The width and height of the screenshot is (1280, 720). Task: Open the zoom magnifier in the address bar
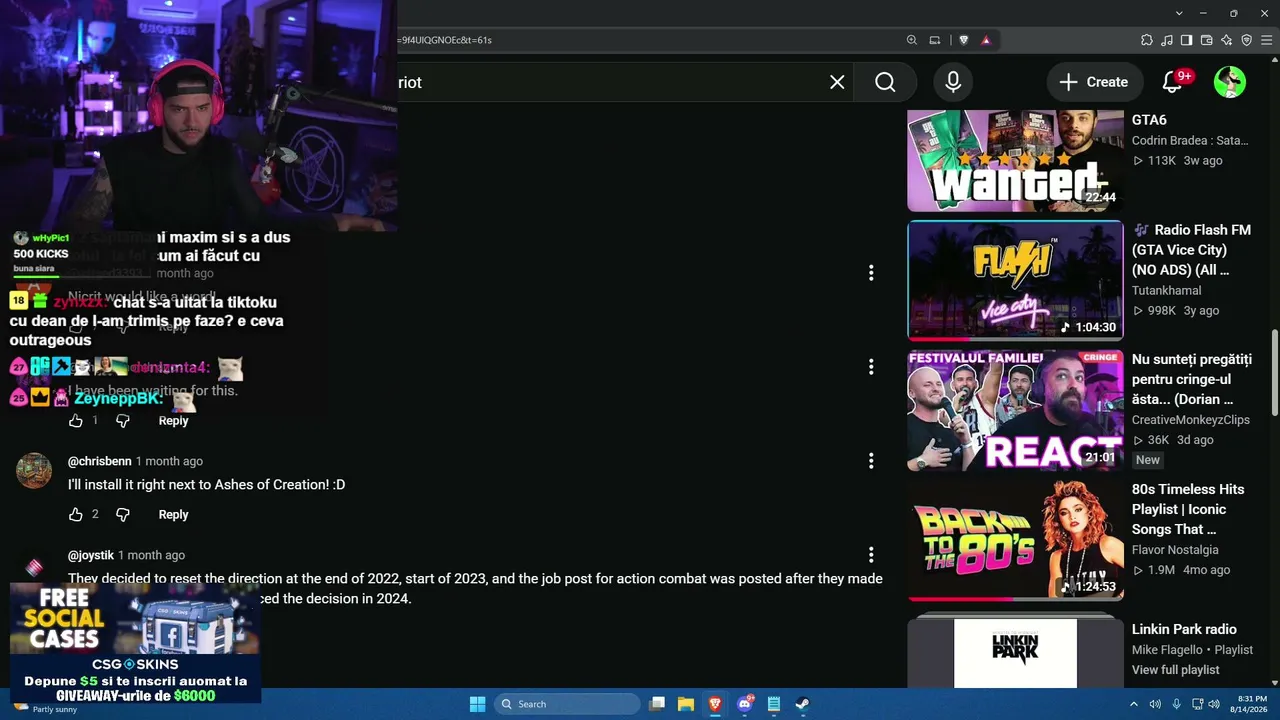[x=911, y=40]
